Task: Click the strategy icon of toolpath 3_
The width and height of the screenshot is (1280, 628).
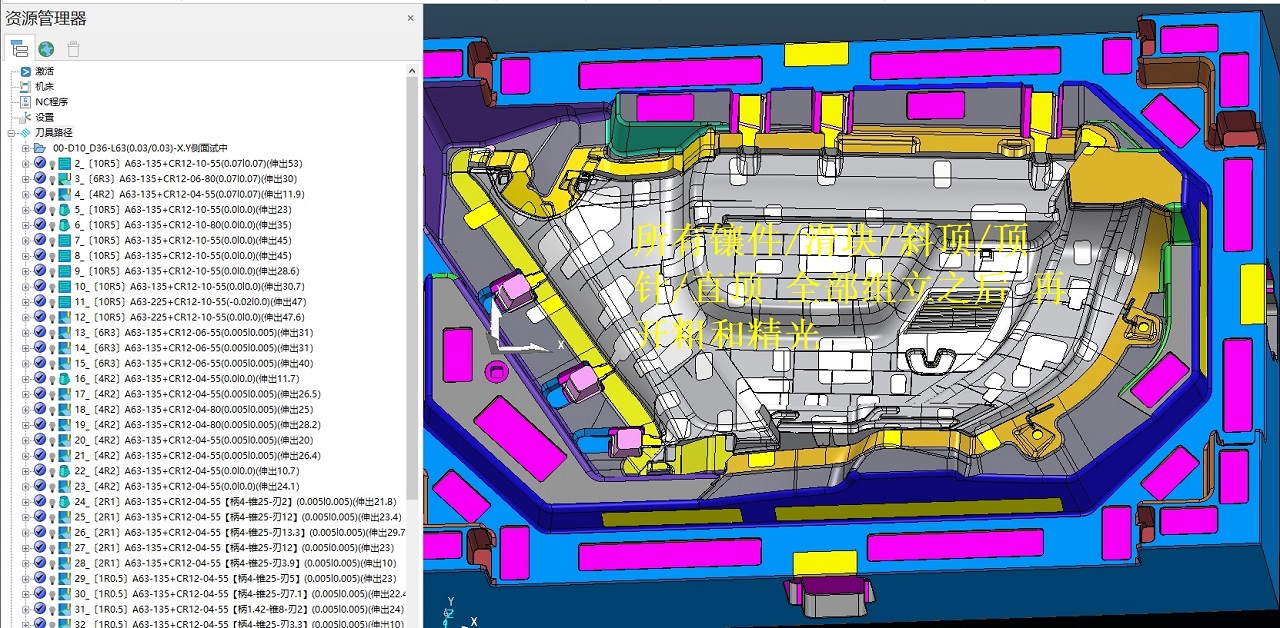Action: (65, 179)
